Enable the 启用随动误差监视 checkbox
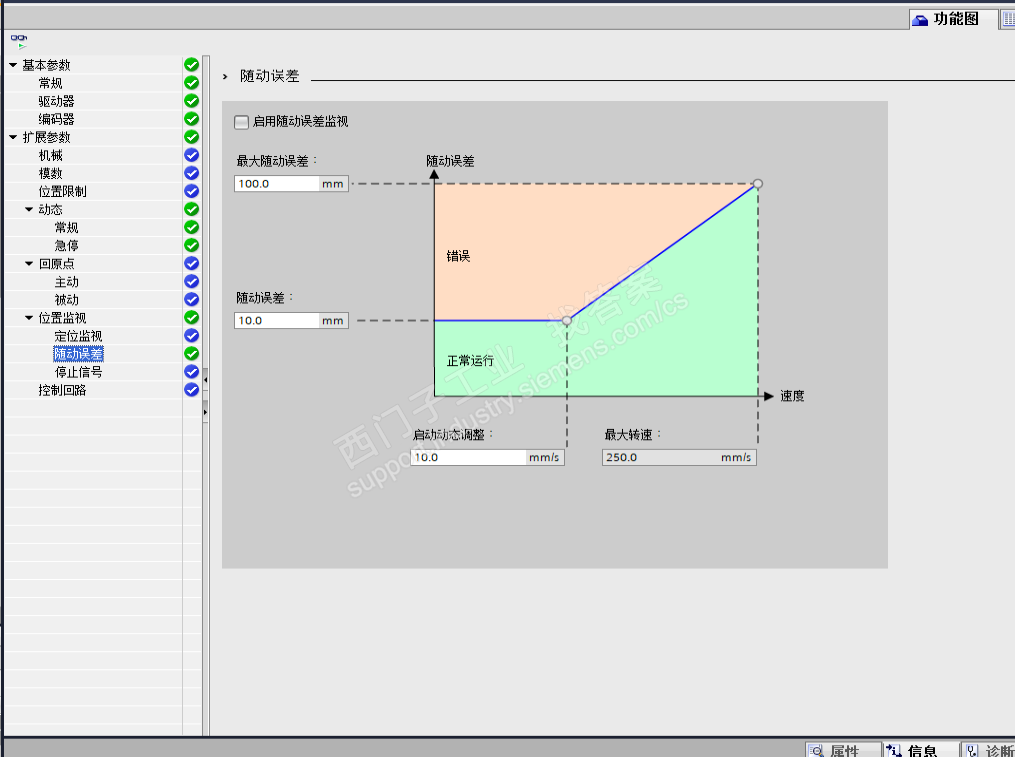Image resolution: width=1015 pixels, height=757 pixels. tap(241, 122)
